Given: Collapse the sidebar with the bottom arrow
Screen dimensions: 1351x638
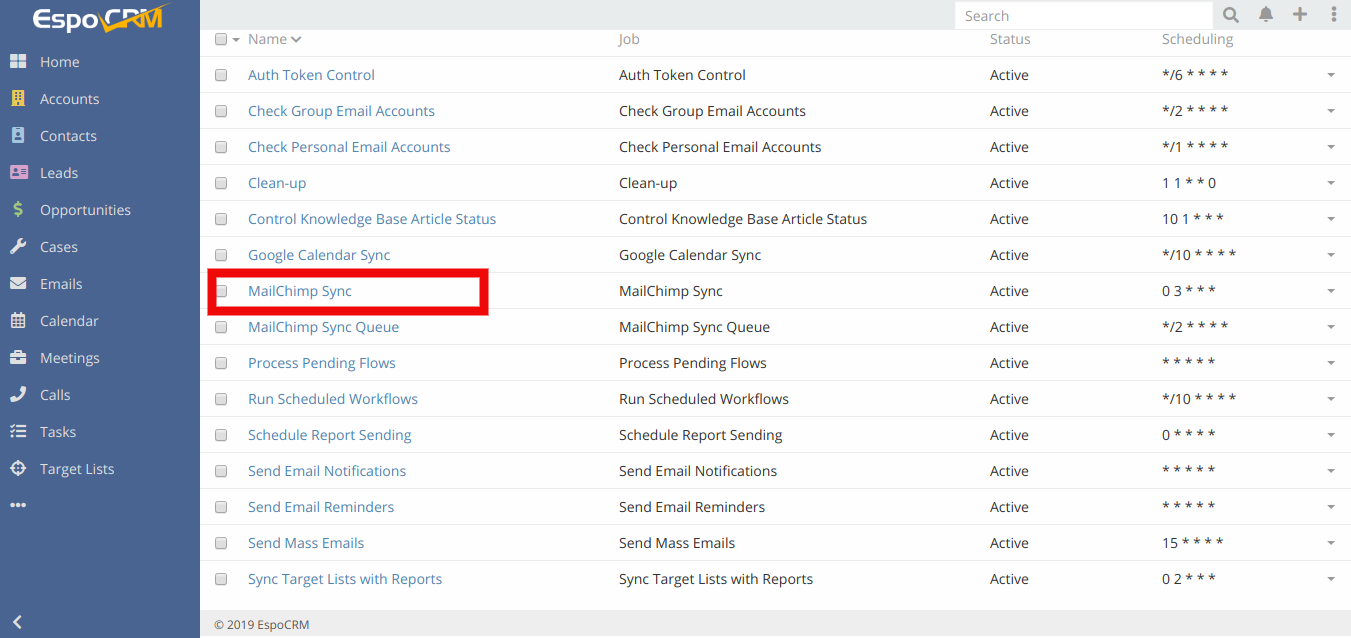Looking at the screenshot, I should tap(17, 622).
